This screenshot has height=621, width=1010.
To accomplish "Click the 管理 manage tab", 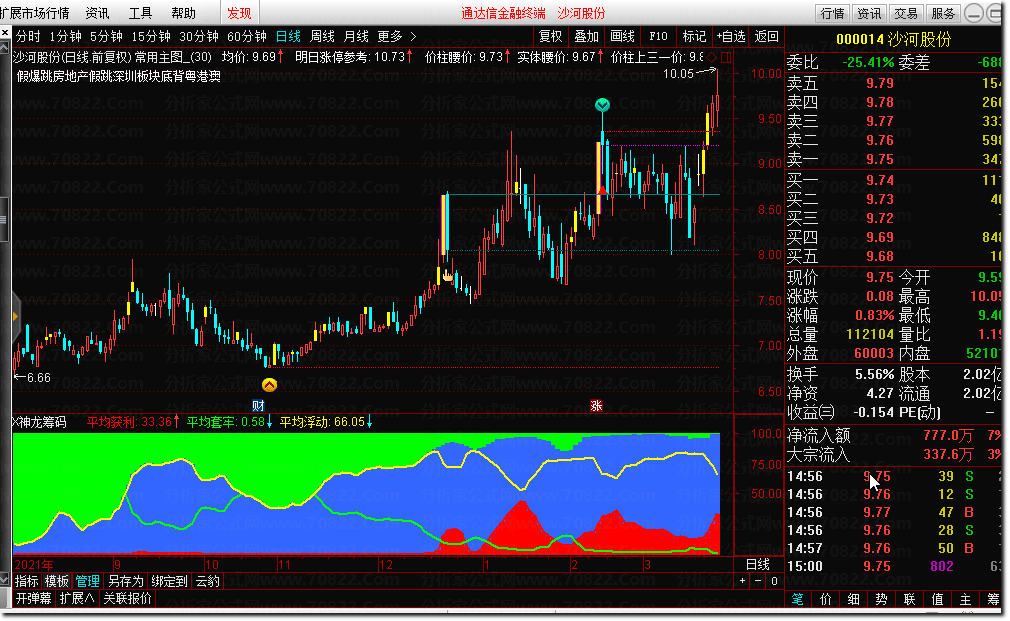I will tap(88, 581).
